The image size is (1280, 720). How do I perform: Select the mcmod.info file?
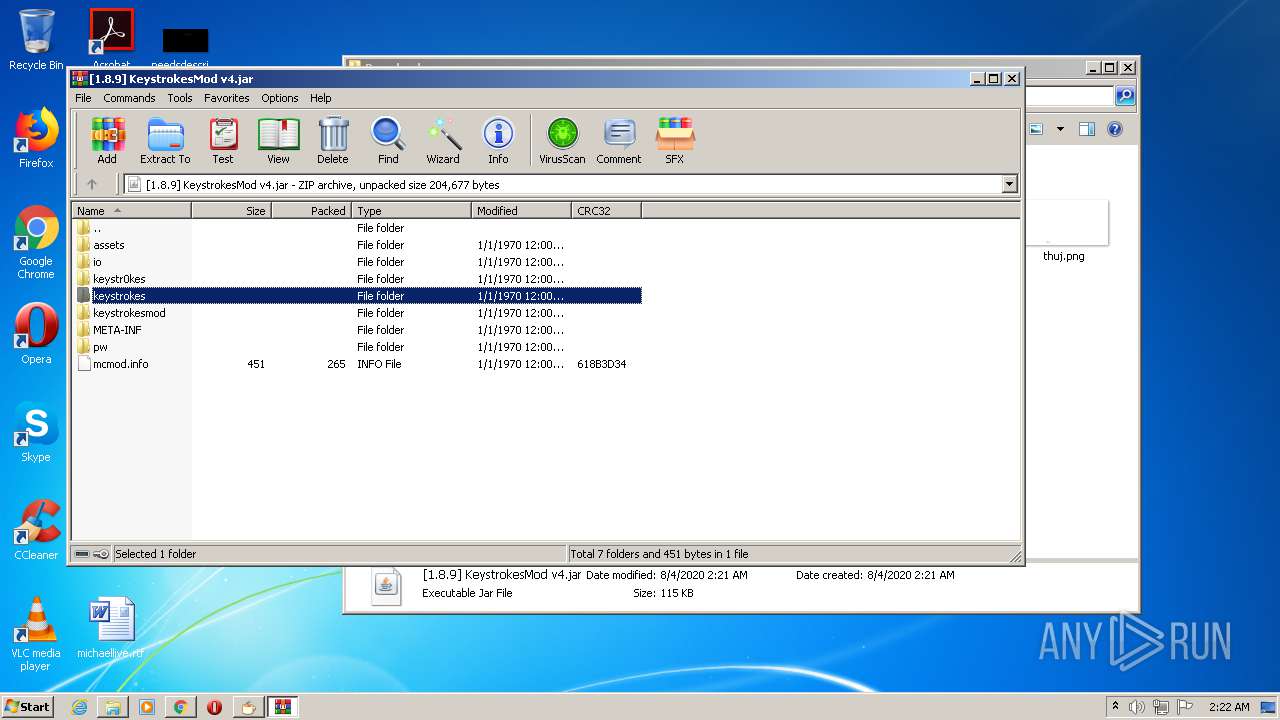(358, 364)
